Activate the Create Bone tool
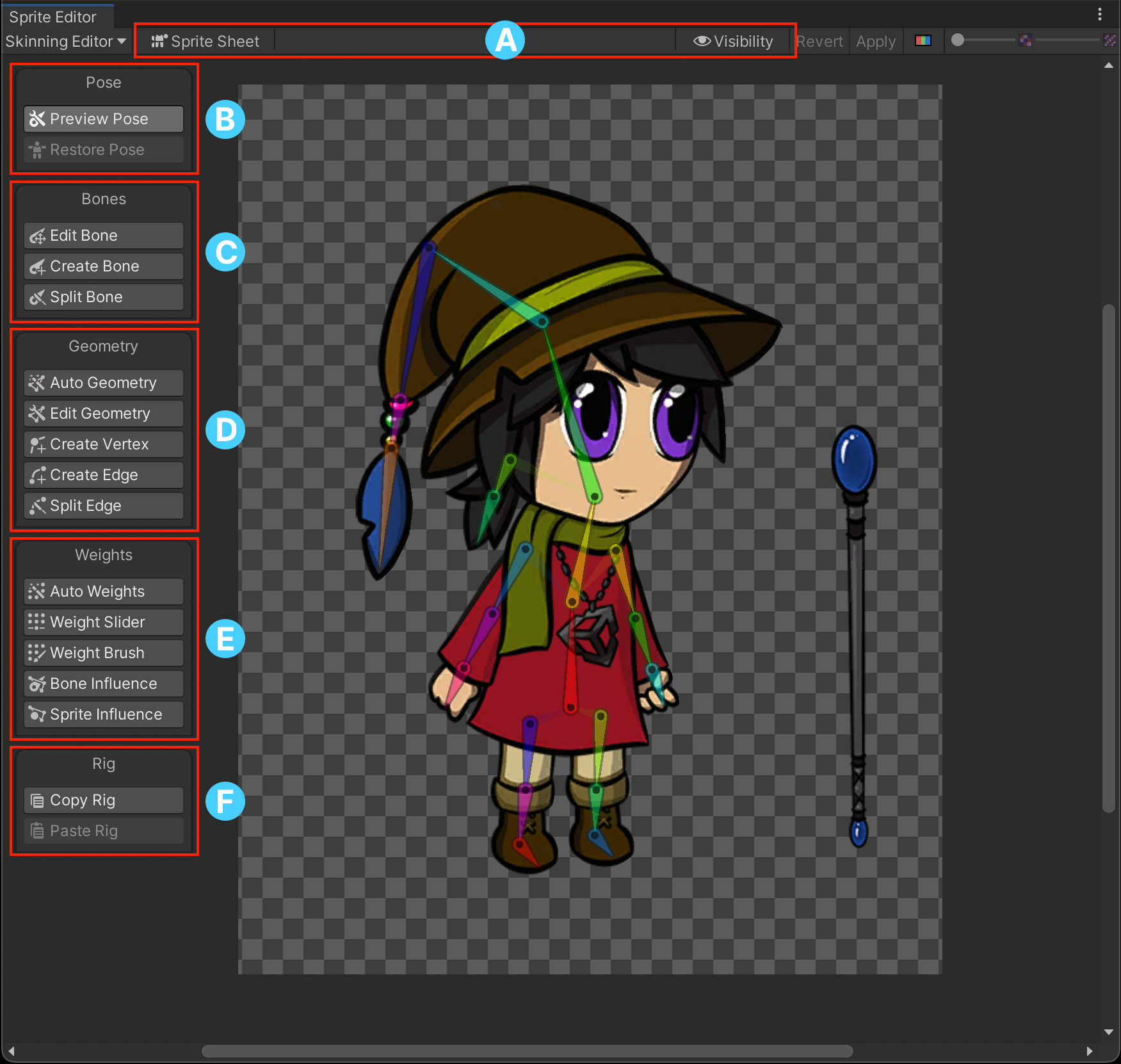The width and height of the screenshot is (1121, 1064). click(104, 266)
